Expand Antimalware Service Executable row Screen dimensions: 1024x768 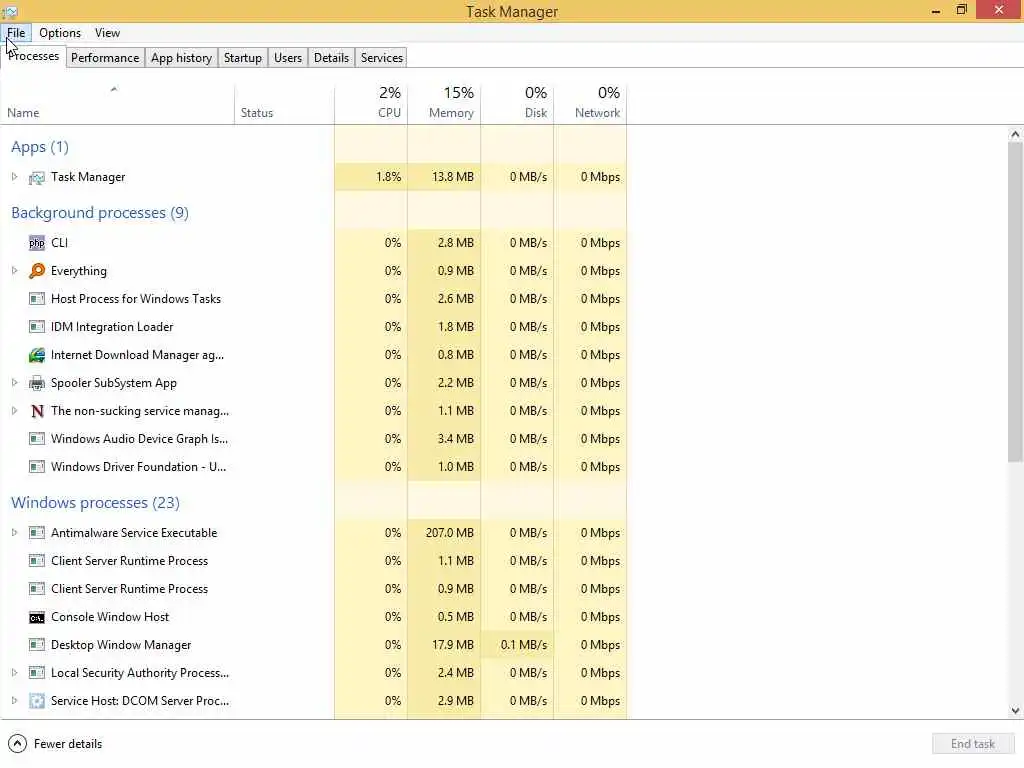14,533
